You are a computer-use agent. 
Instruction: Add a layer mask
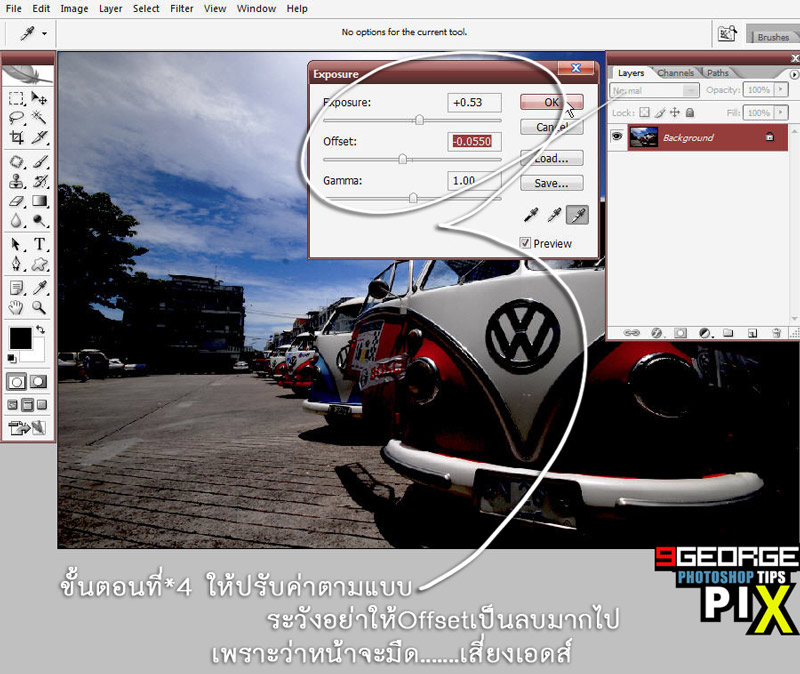point(680,333)
